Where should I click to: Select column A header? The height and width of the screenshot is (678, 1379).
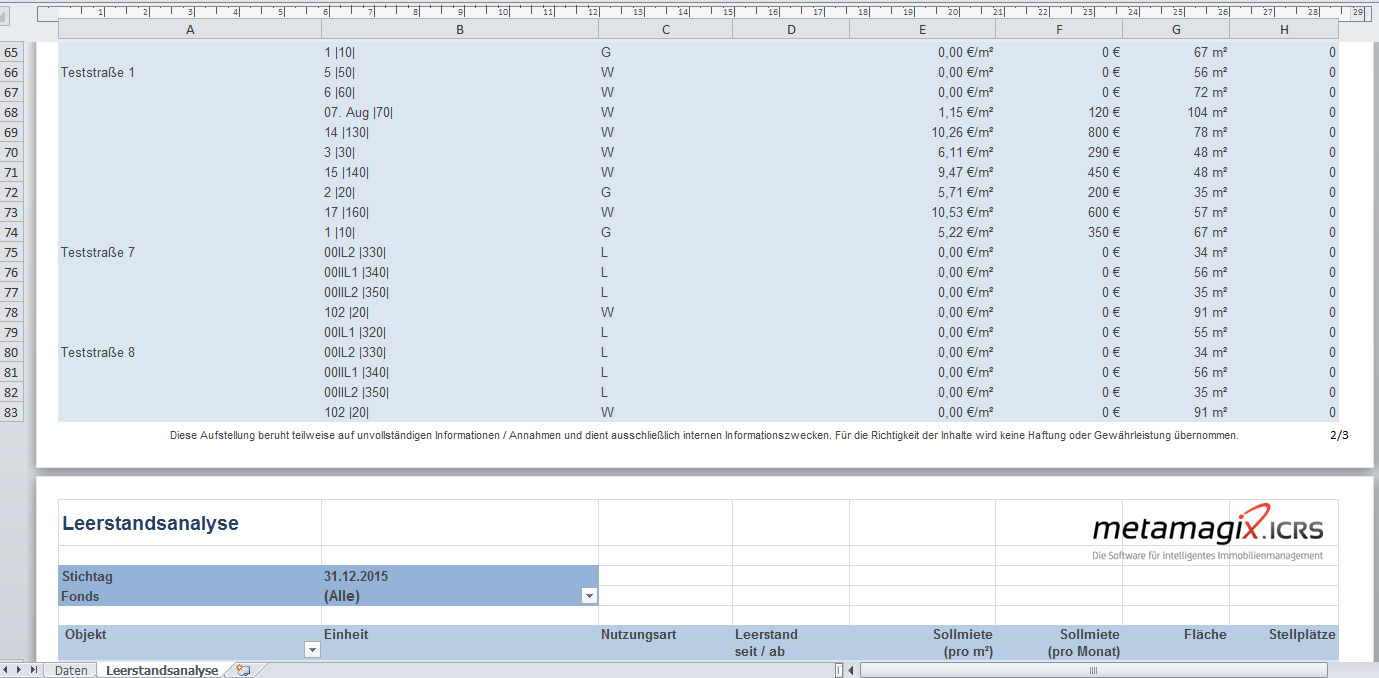coord(190,30)
